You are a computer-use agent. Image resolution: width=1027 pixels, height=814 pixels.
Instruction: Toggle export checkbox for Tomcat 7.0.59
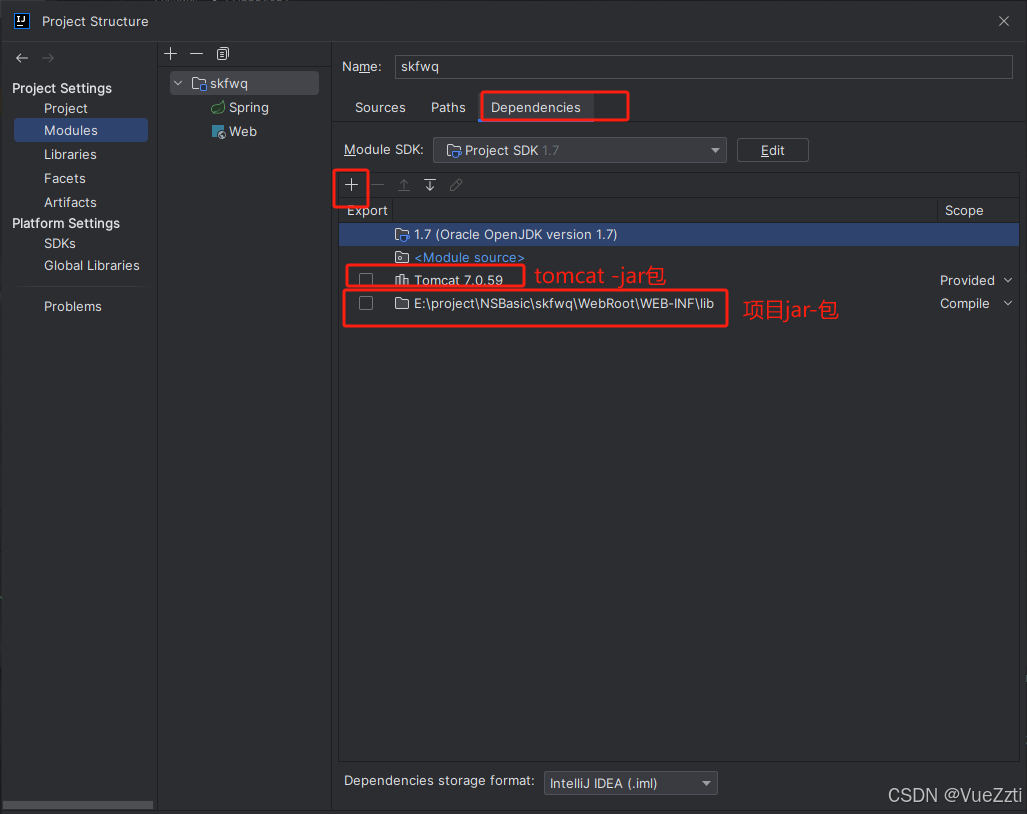(x=366, y=280)
